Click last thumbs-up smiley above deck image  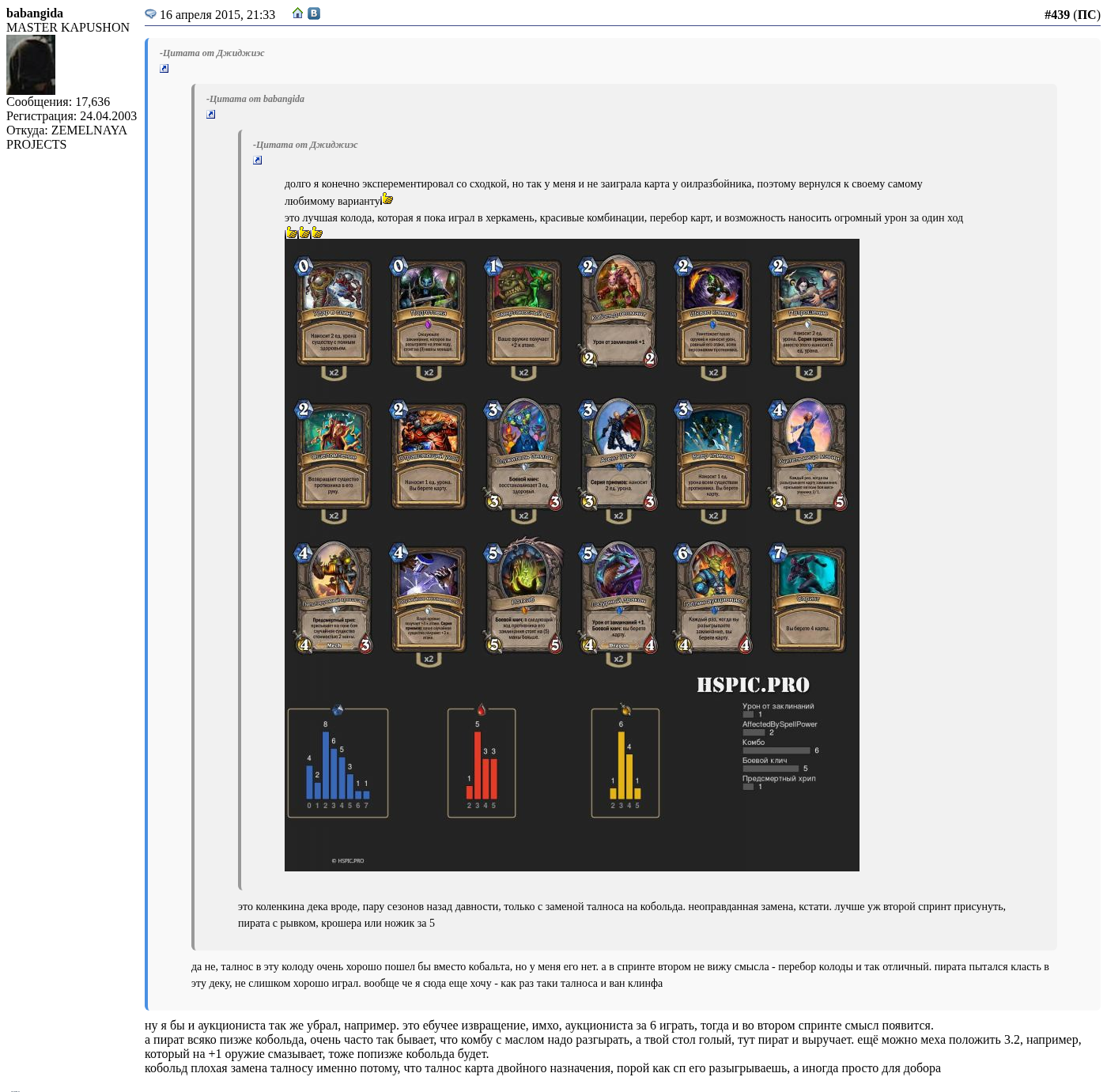[317, 232]
